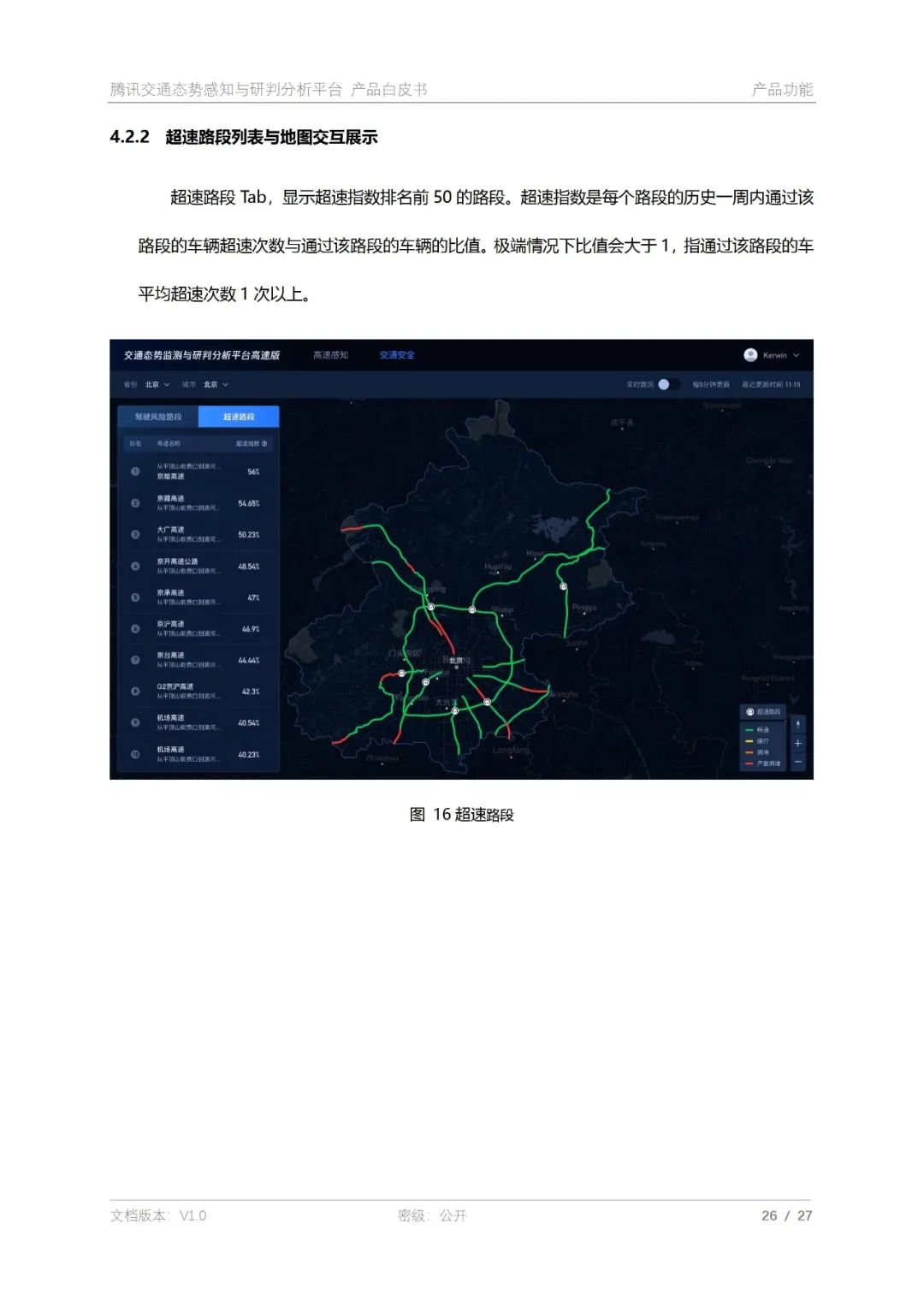Image resolution: width=924 pixels, height=1306 pixels.
Task: Click the footer 密级: 公开
Action: pos(432,1215)
